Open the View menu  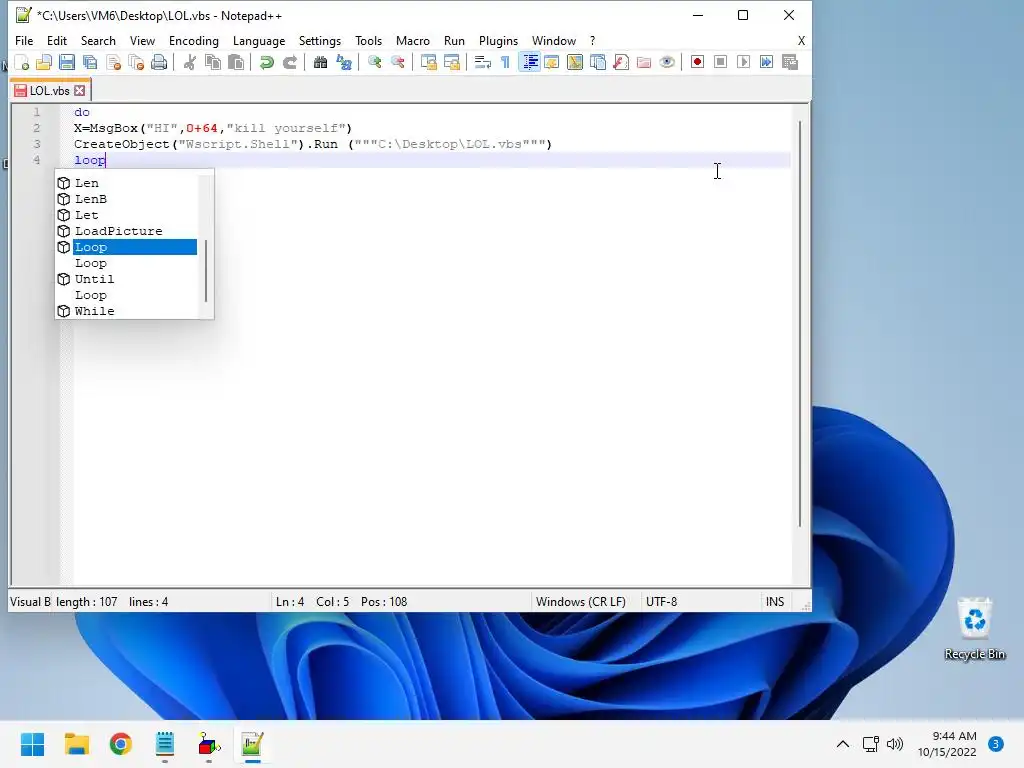pos(142,40)
